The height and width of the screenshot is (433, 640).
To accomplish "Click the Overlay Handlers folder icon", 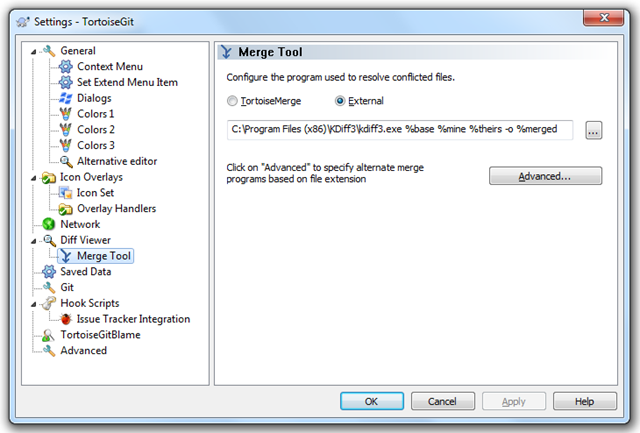I will (x=66, y=209).
